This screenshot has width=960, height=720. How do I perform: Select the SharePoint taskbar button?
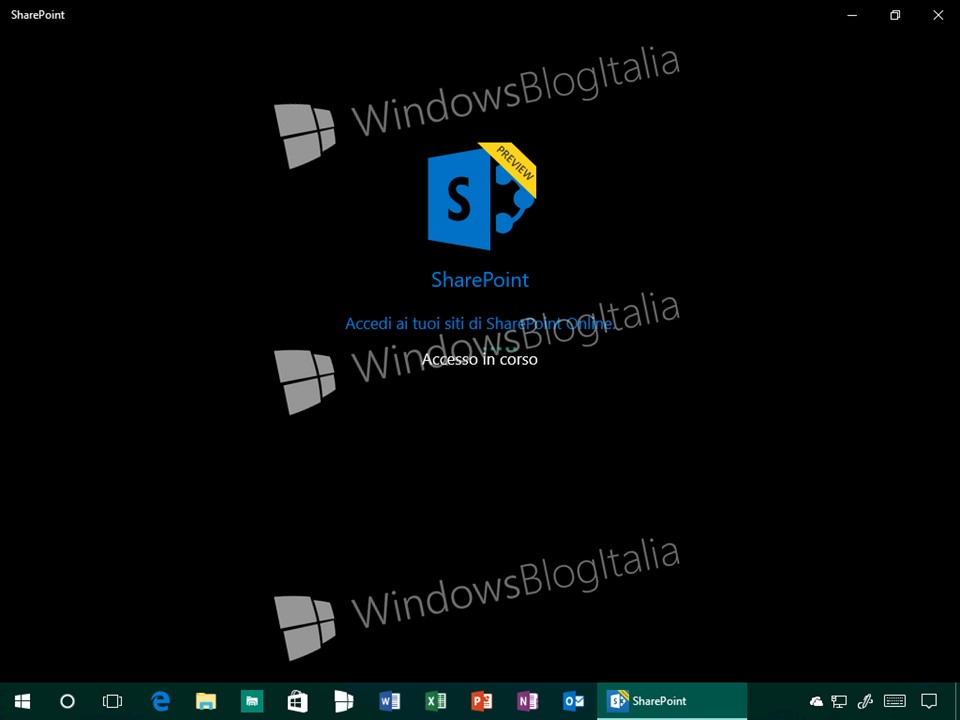point(672,701)
